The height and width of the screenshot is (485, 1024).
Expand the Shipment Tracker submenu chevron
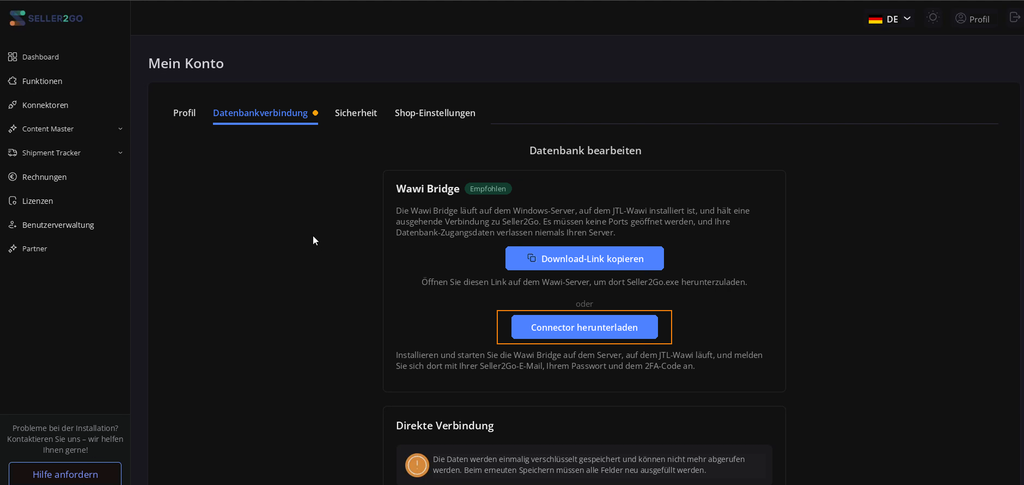click(120, 153)
